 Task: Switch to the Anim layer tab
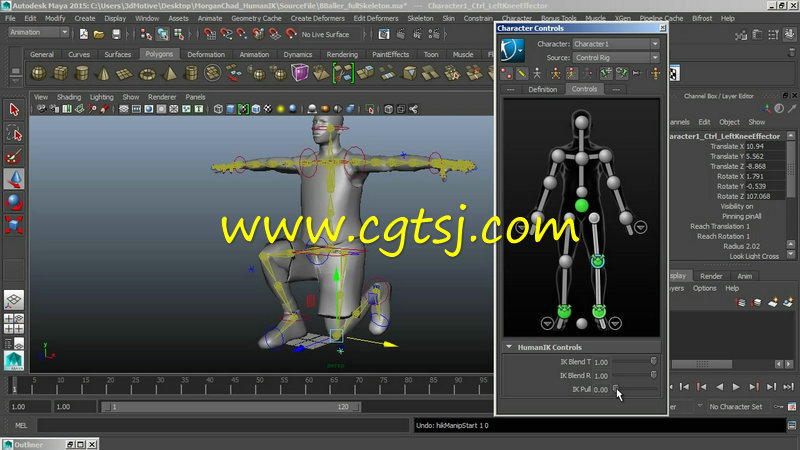click(744, 276)
